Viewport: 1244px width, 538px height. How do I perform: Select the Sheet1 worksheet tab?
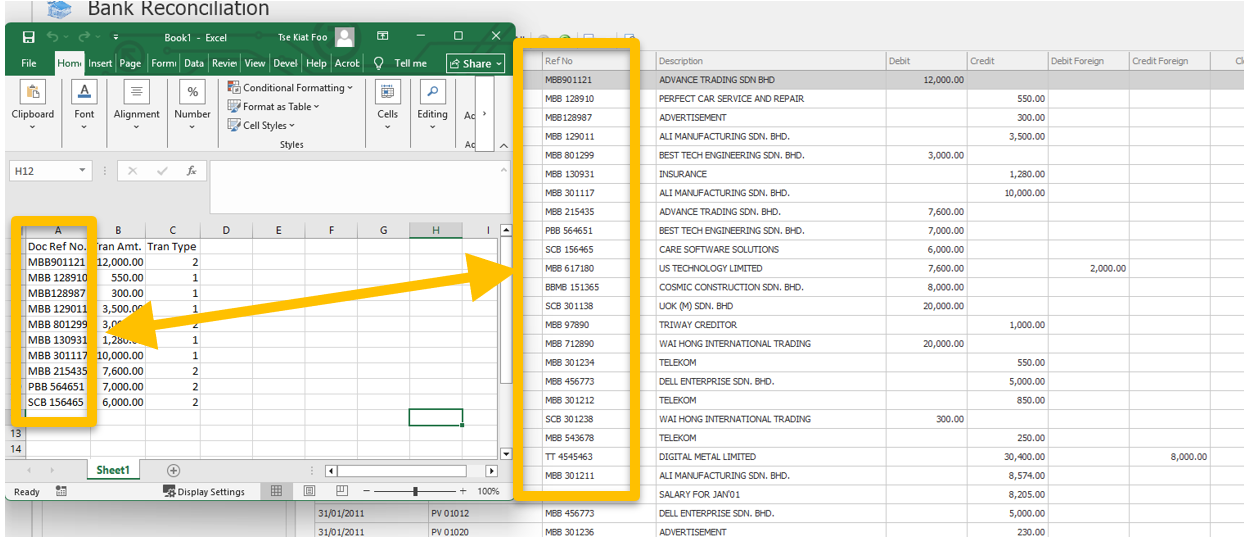[113, 470]
